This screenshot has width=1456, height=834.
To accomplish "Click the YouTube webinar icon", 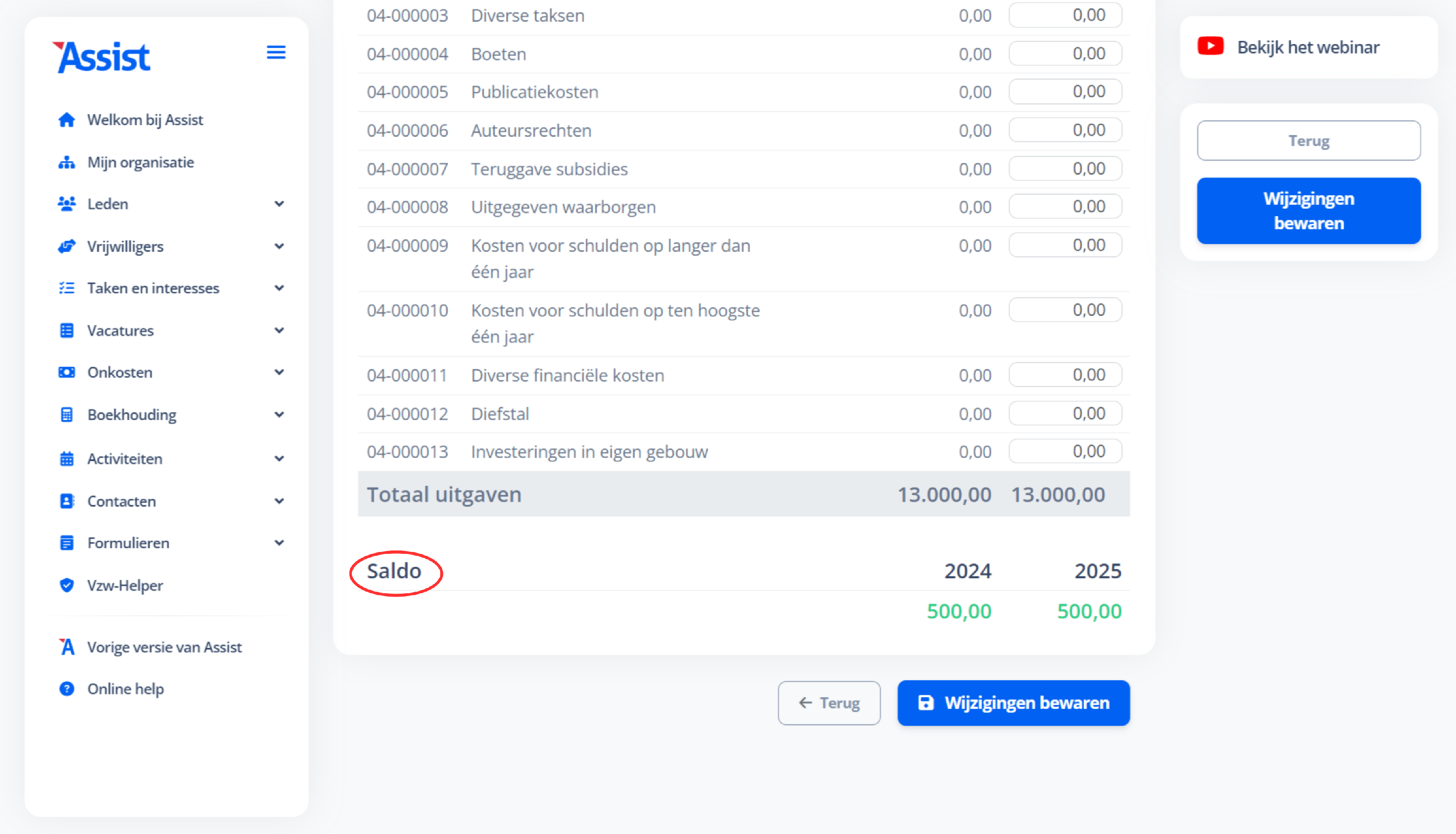I will click(1210, 47).
